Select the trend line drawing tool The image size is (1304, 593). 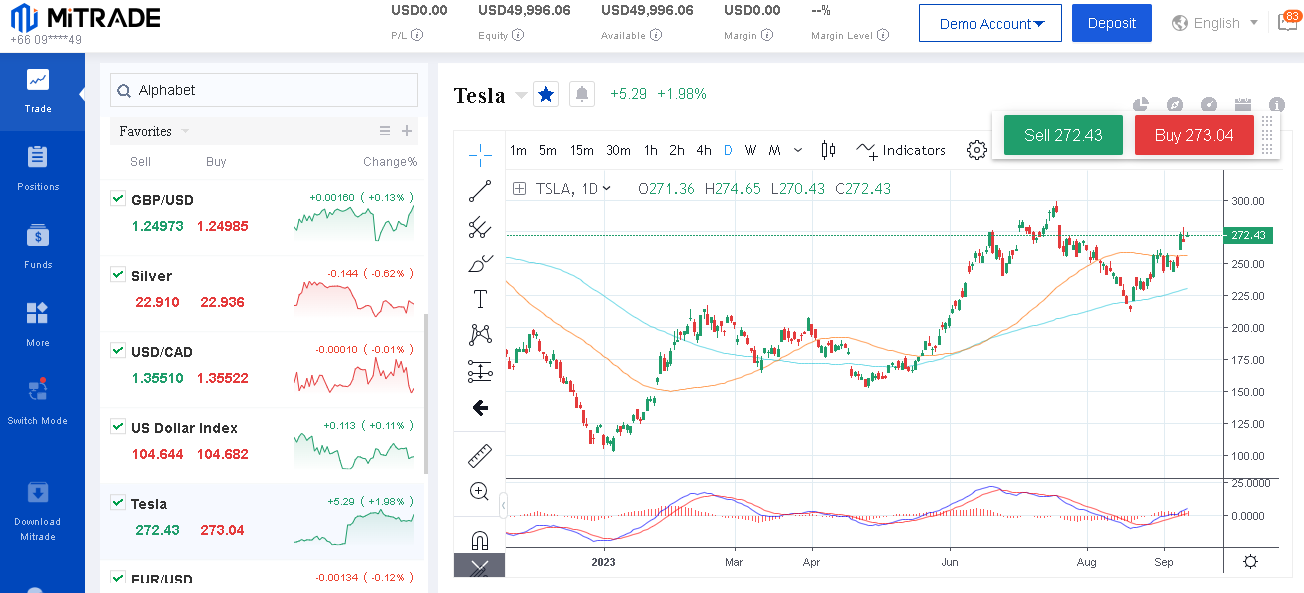(480, 191)
